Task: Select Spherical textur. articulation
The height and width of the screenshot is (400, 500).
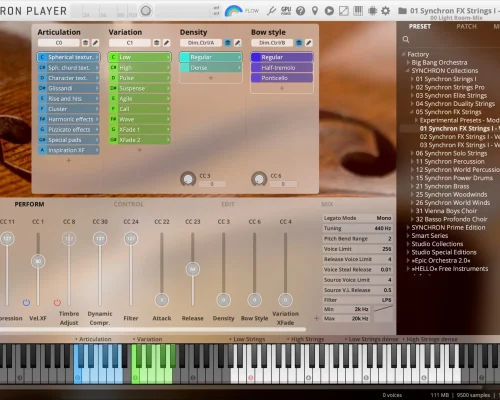Action: (69, 57)
